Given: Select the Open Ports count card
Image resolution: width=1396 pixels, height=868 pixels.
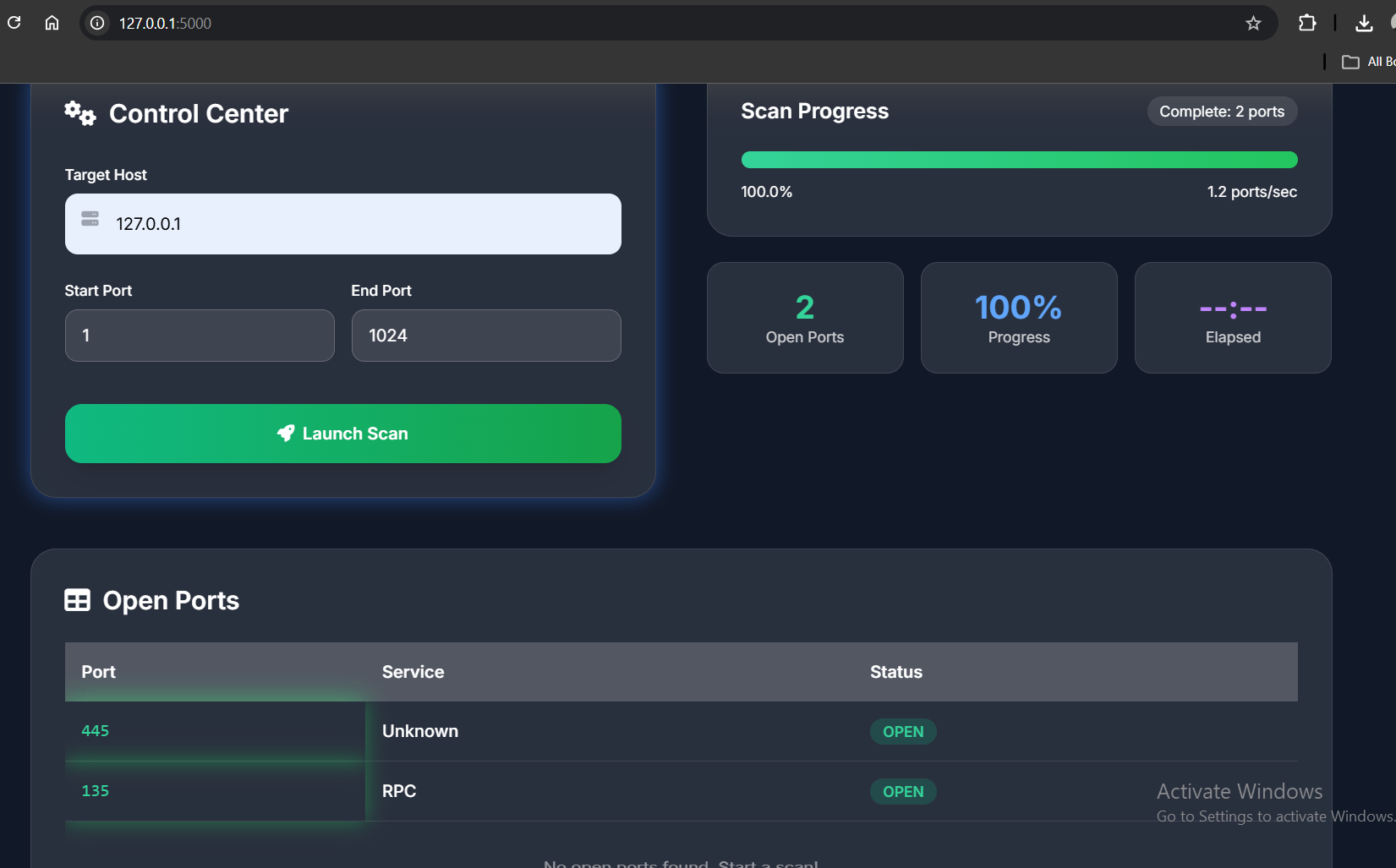Looking at the screenshot, I should (805, 318).
